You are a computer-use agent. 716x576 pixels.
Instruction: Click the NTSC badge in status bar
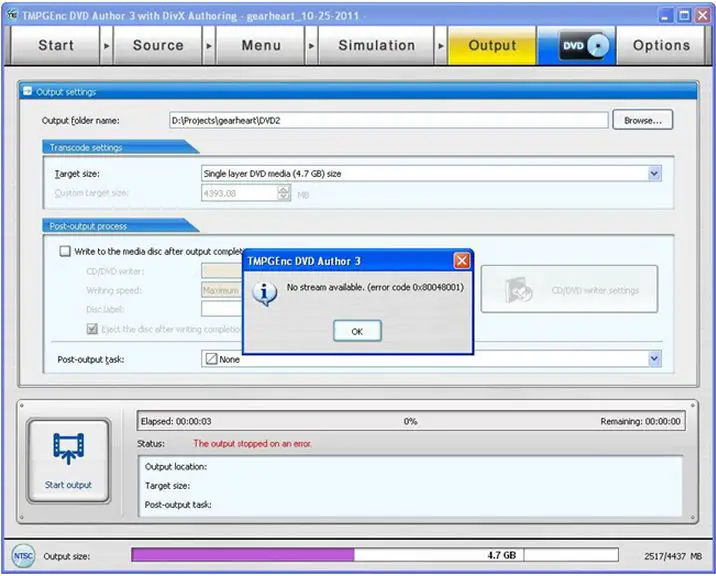pyautogui.click(x=22, y=555)
